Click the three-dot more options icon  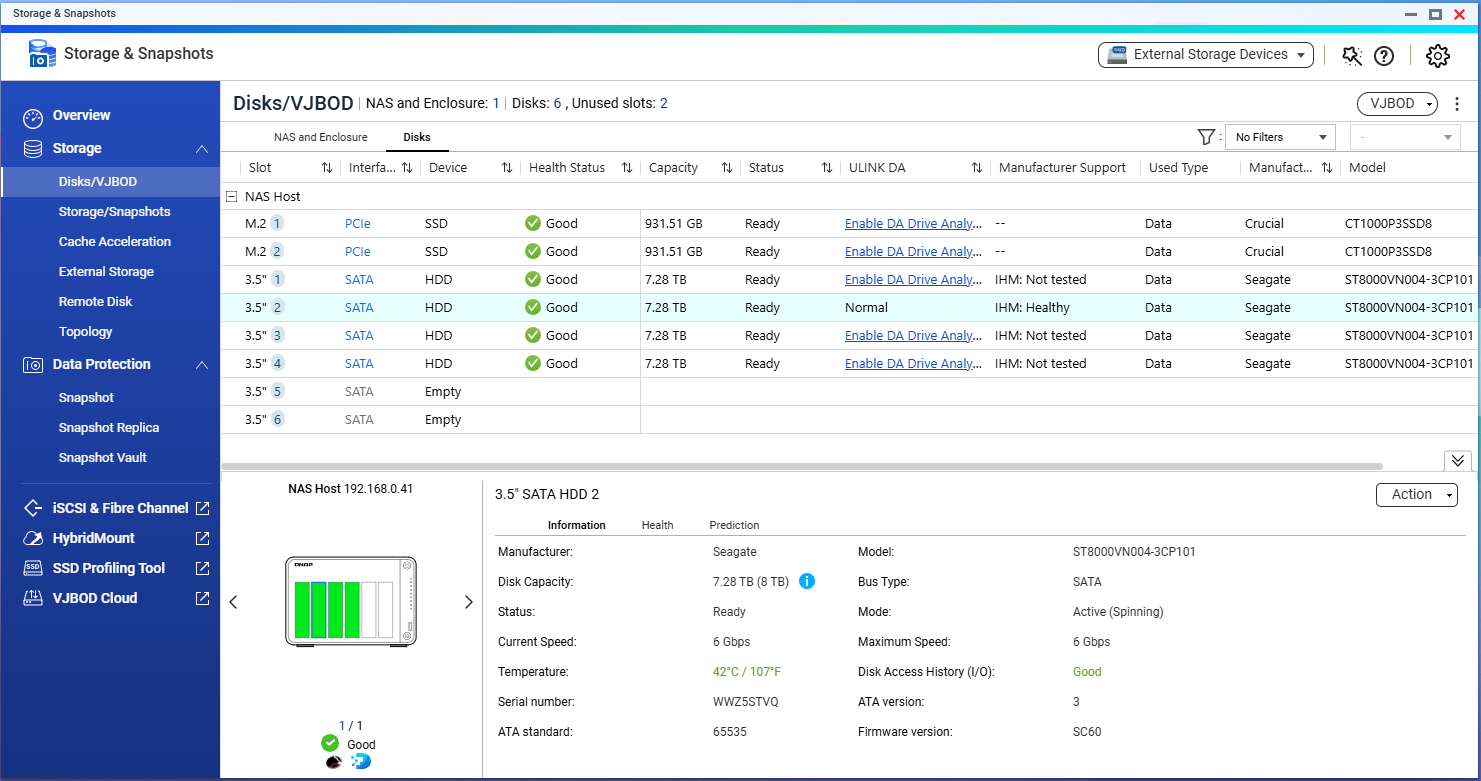tap(1457, 104)
